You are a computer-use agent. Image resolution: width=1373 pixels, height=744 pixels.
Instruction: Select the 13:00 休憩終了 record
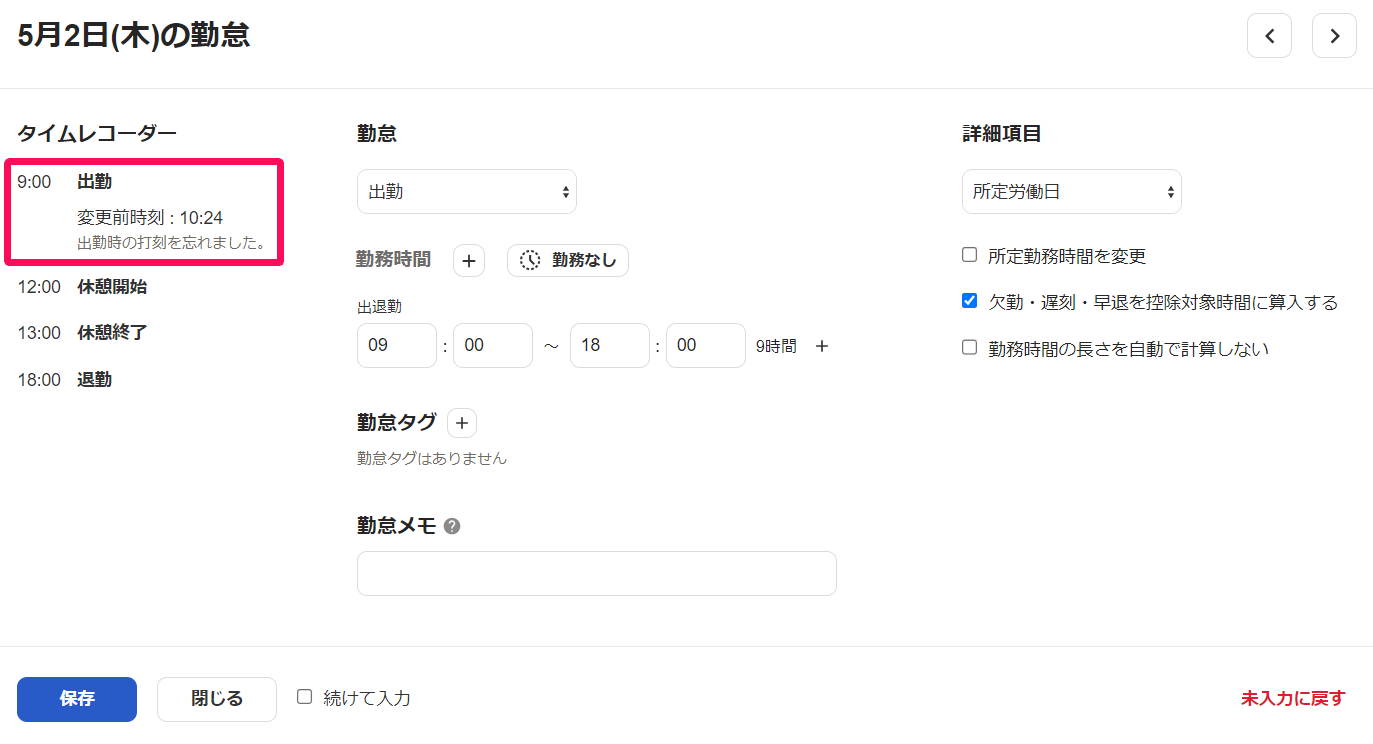[82, 333]
